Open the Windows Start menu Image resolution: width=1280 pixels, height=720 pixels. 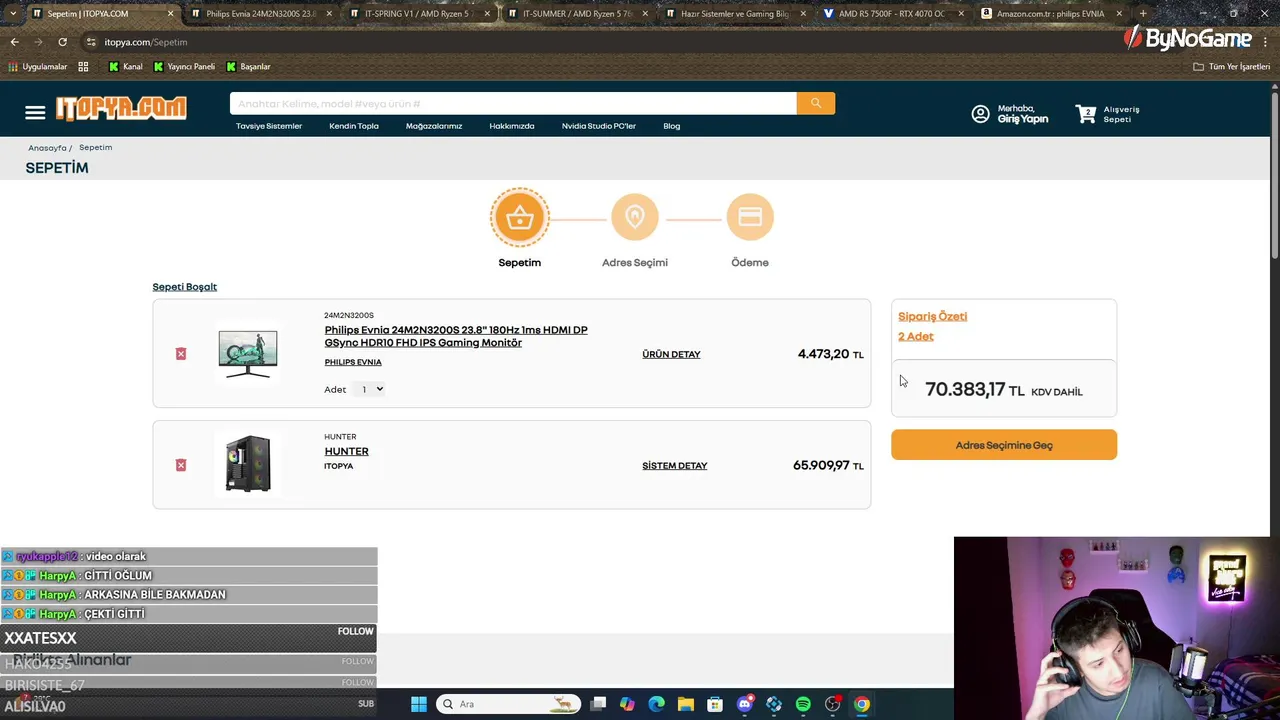419,704
